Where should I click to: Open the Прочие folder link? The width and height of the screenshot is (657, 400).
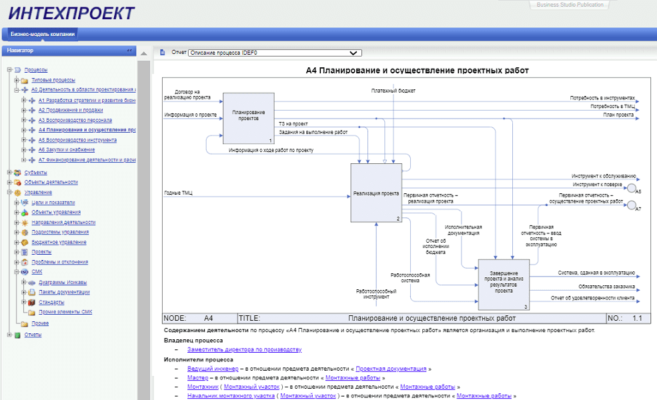coord(40,324)
